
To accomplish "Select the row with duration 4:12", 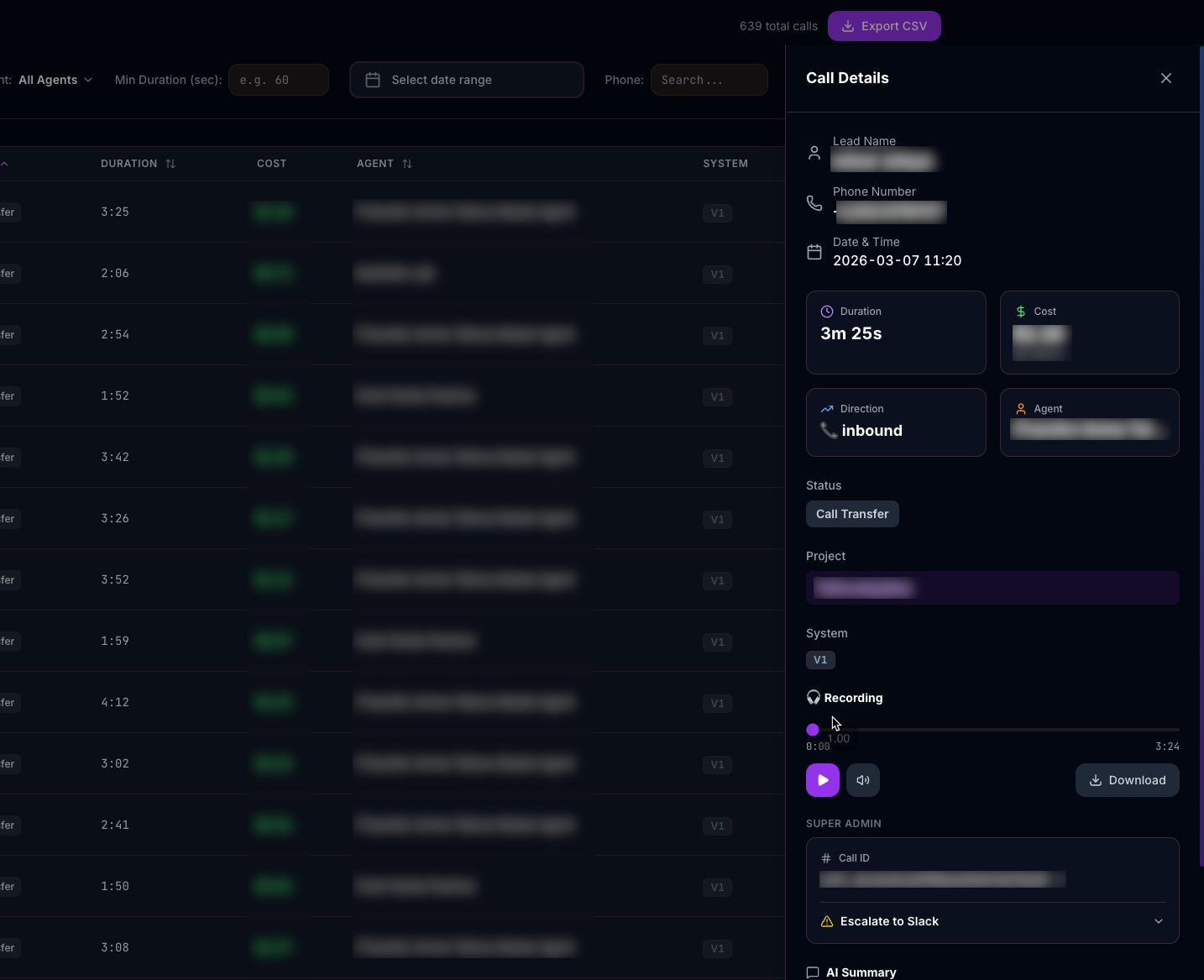I will coord(392,702).
